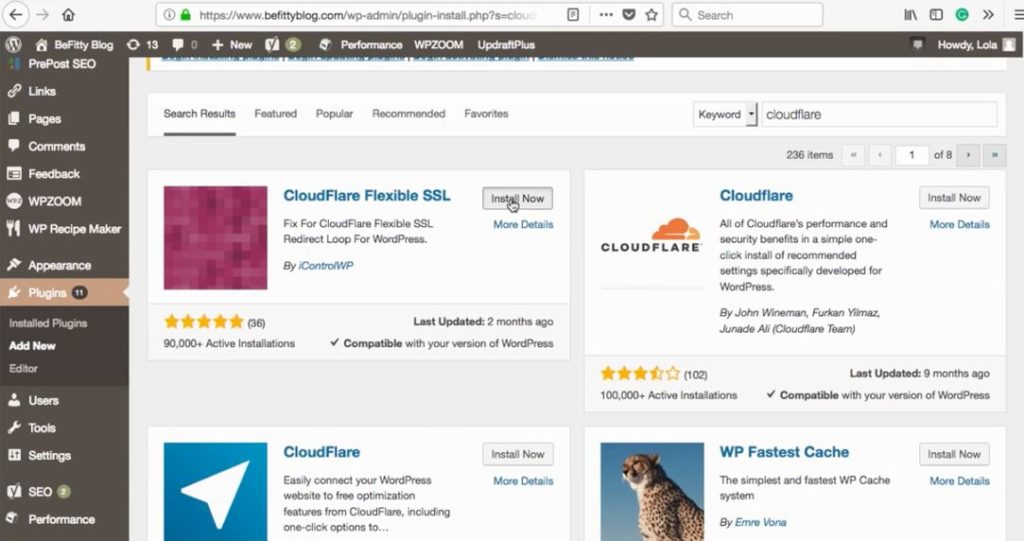Install CloudFlare Flexible SSL plugin now

517,199
